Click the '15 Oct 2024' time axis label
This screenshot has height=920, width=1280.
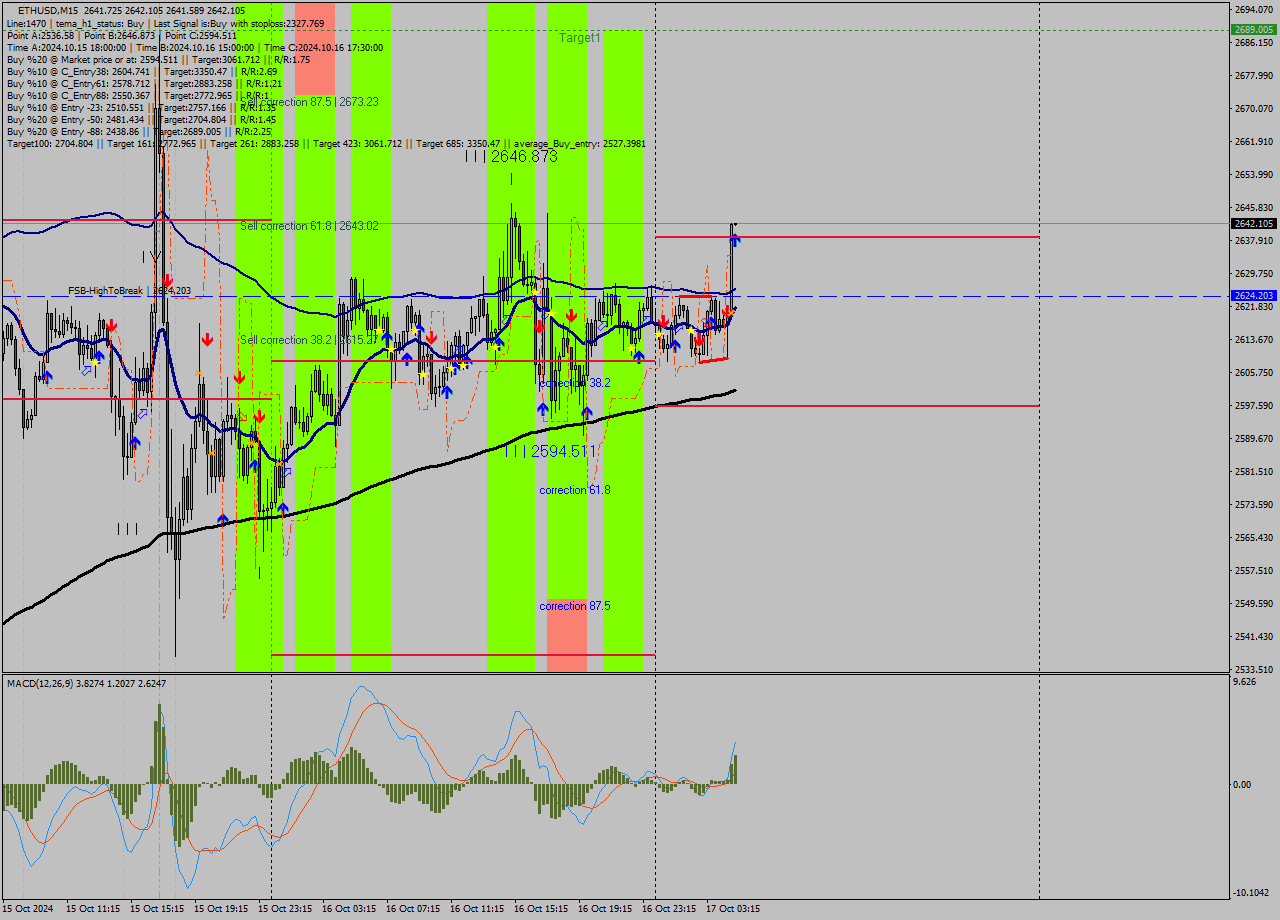29,909
